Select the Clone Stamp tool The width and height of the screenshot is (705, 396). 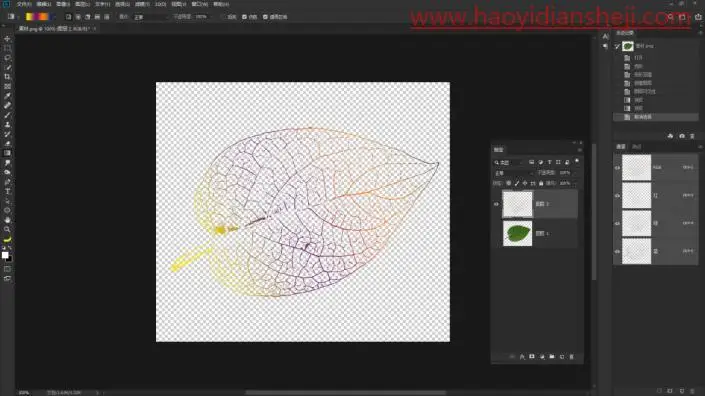(7, 125)
